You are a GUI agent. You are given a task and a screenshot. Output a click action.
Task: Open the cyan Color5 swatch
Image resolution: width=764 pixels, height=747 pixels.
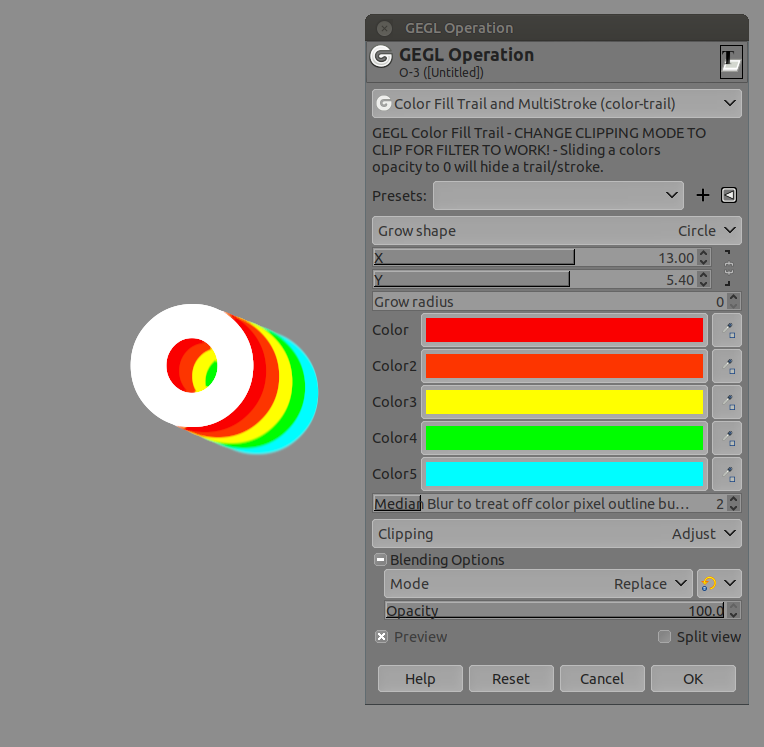[564, 474]
